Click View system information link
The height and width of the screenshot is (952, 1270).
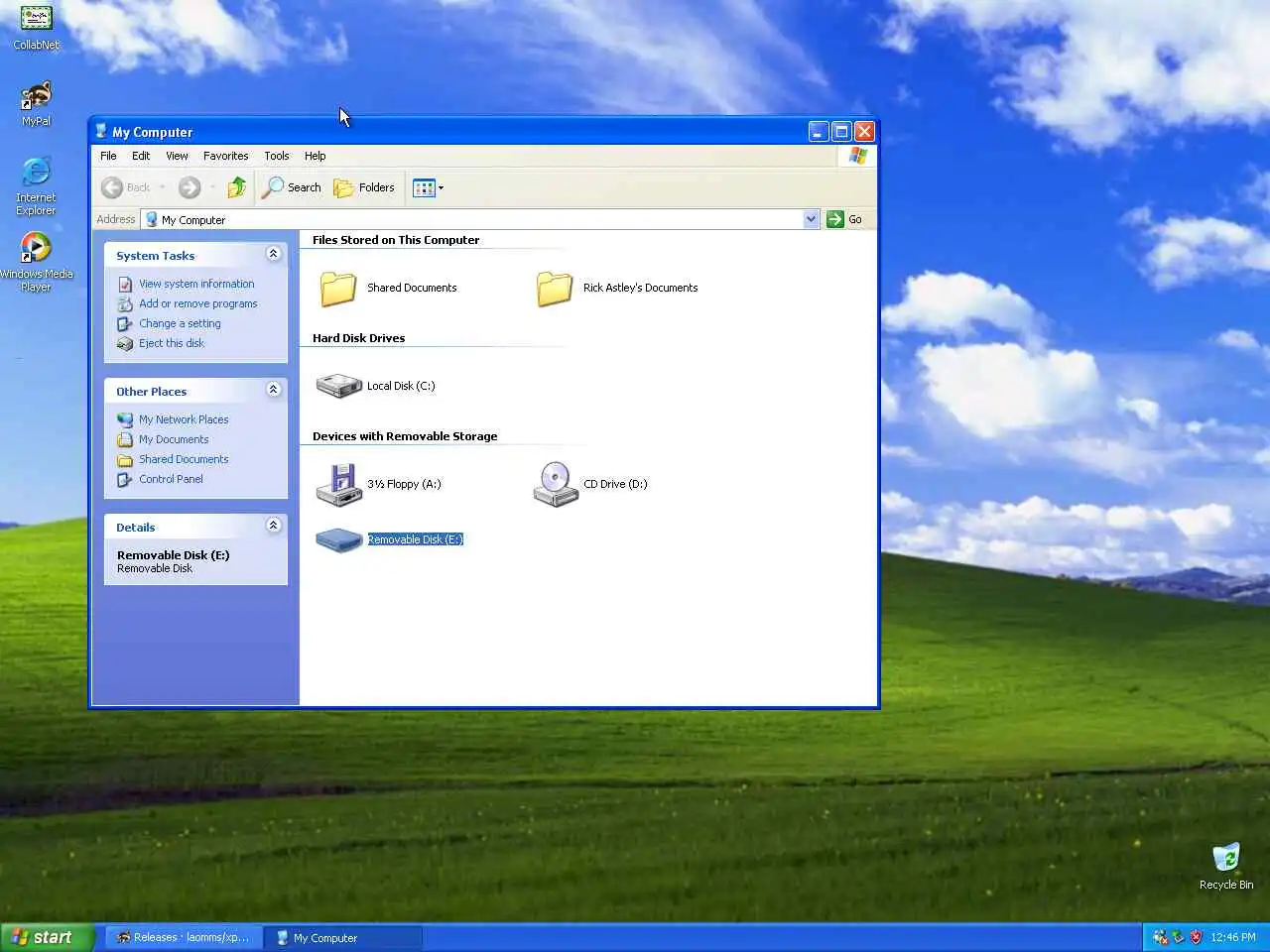pyautogui.click(x=196, y=284)
